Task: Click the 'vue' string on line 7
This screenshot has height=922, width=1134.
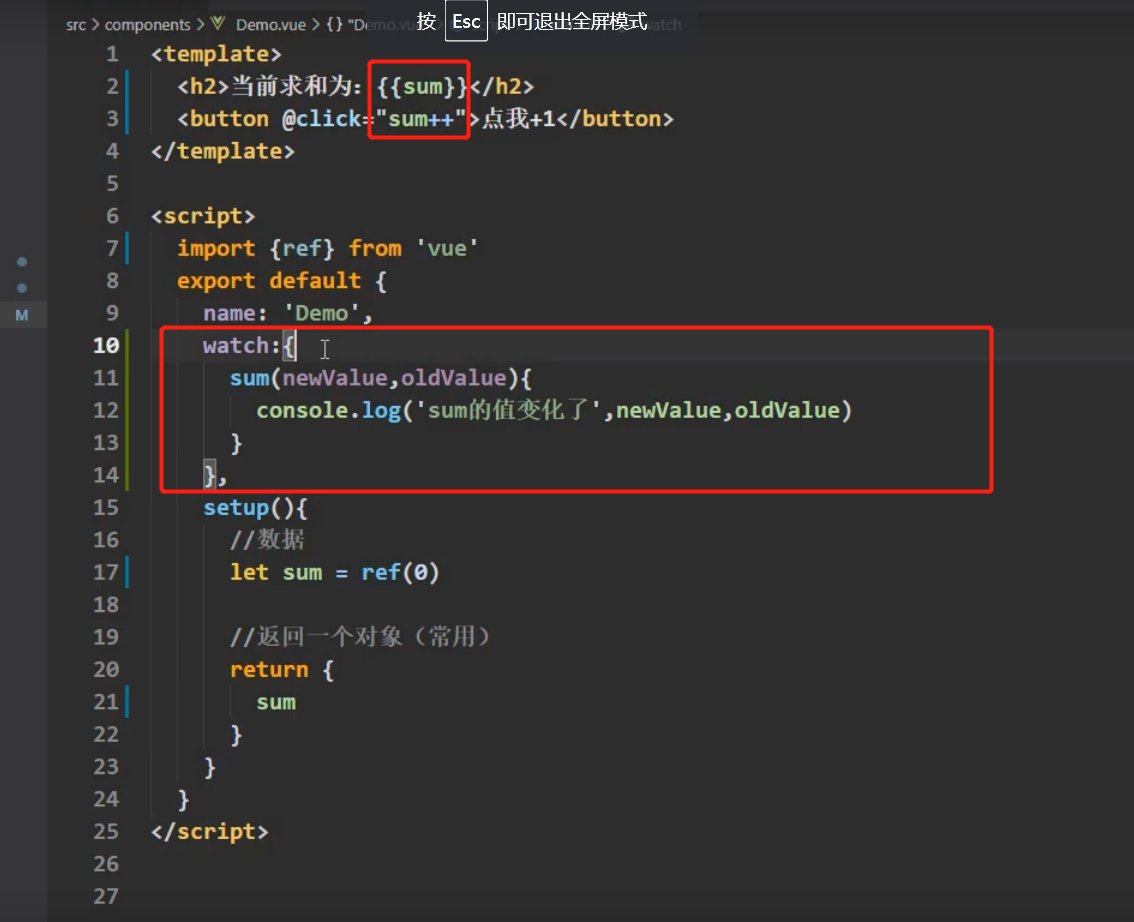Action: 447,249
